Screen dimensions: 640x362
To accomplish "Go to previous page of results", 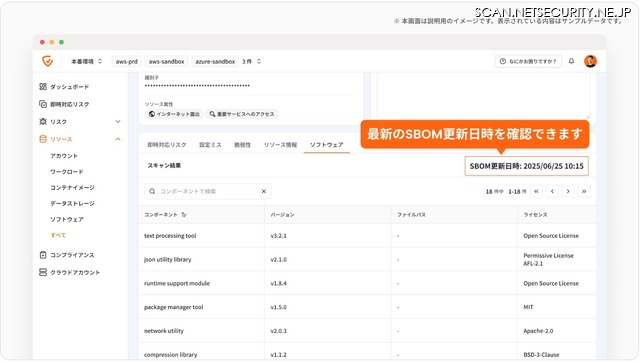I will coord(552,191).
